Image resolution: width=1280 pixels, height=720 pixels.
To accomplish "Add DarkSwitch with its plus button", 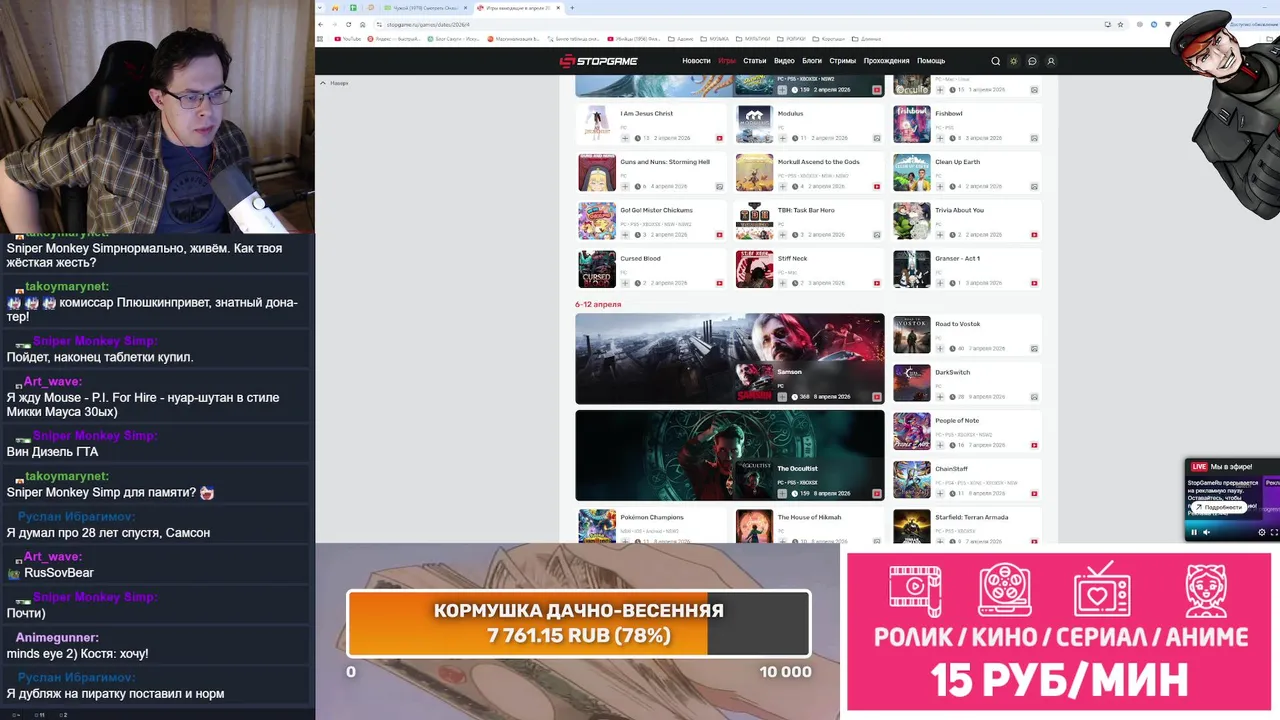I will point(940,397).
